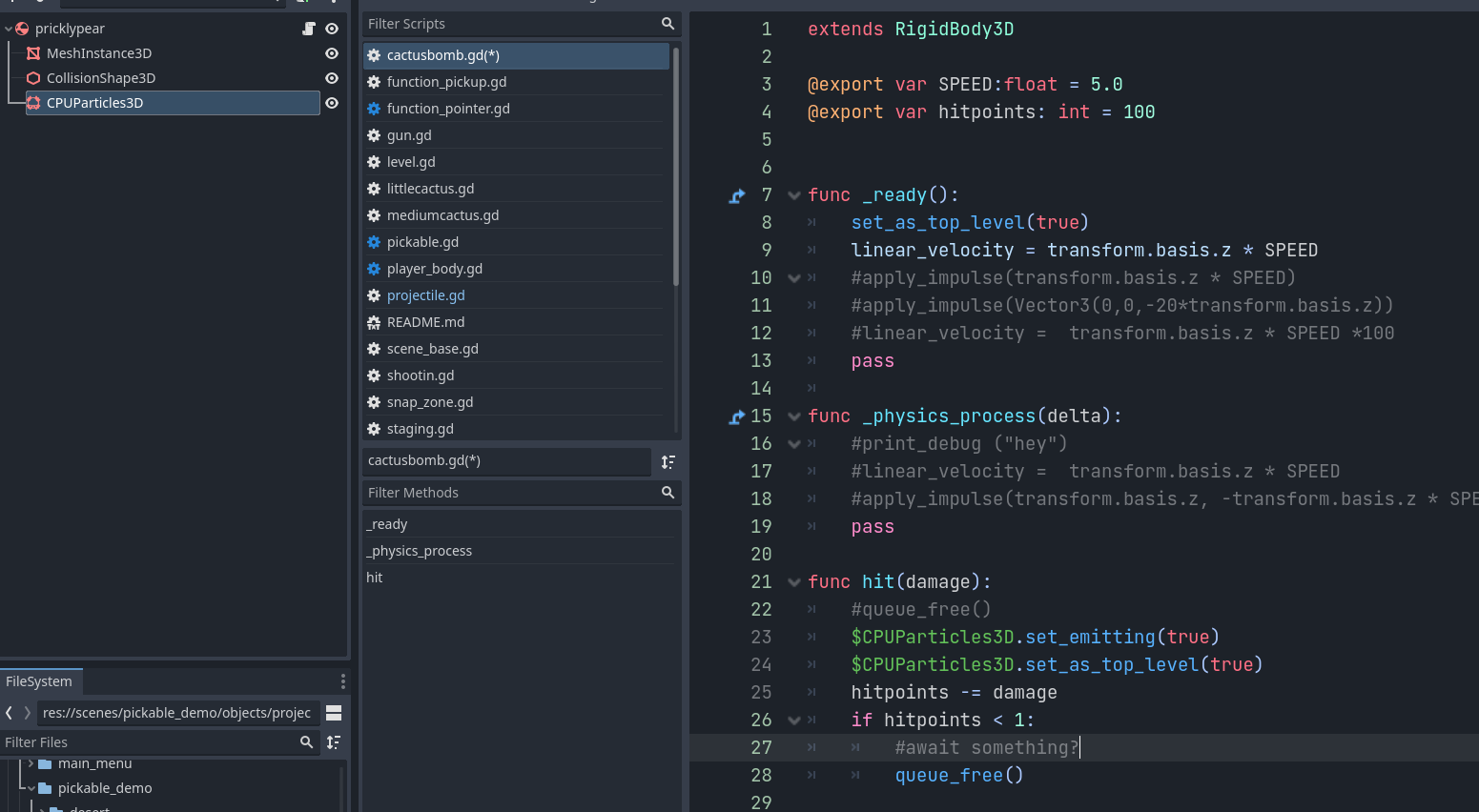The height and width of the screenshot is (812, 1479).
Task: Hide the MeshInstance3D node
Action: point(332,53)
